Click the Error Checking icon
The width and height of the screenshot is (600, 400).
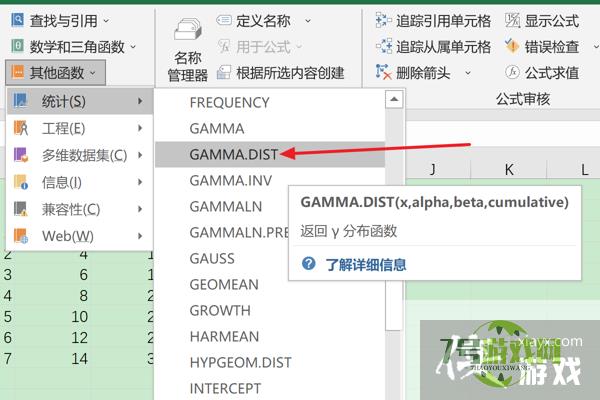click(513, 46)
